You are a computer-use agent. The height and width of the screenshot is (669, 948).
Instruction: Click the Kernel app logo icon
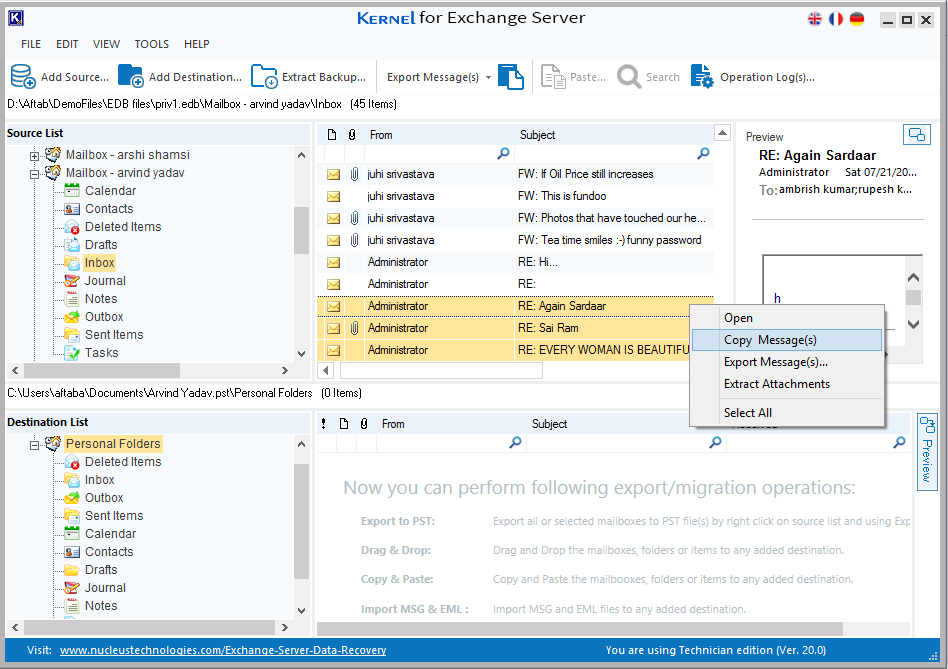pyautogui.click(x=16, y=18)
